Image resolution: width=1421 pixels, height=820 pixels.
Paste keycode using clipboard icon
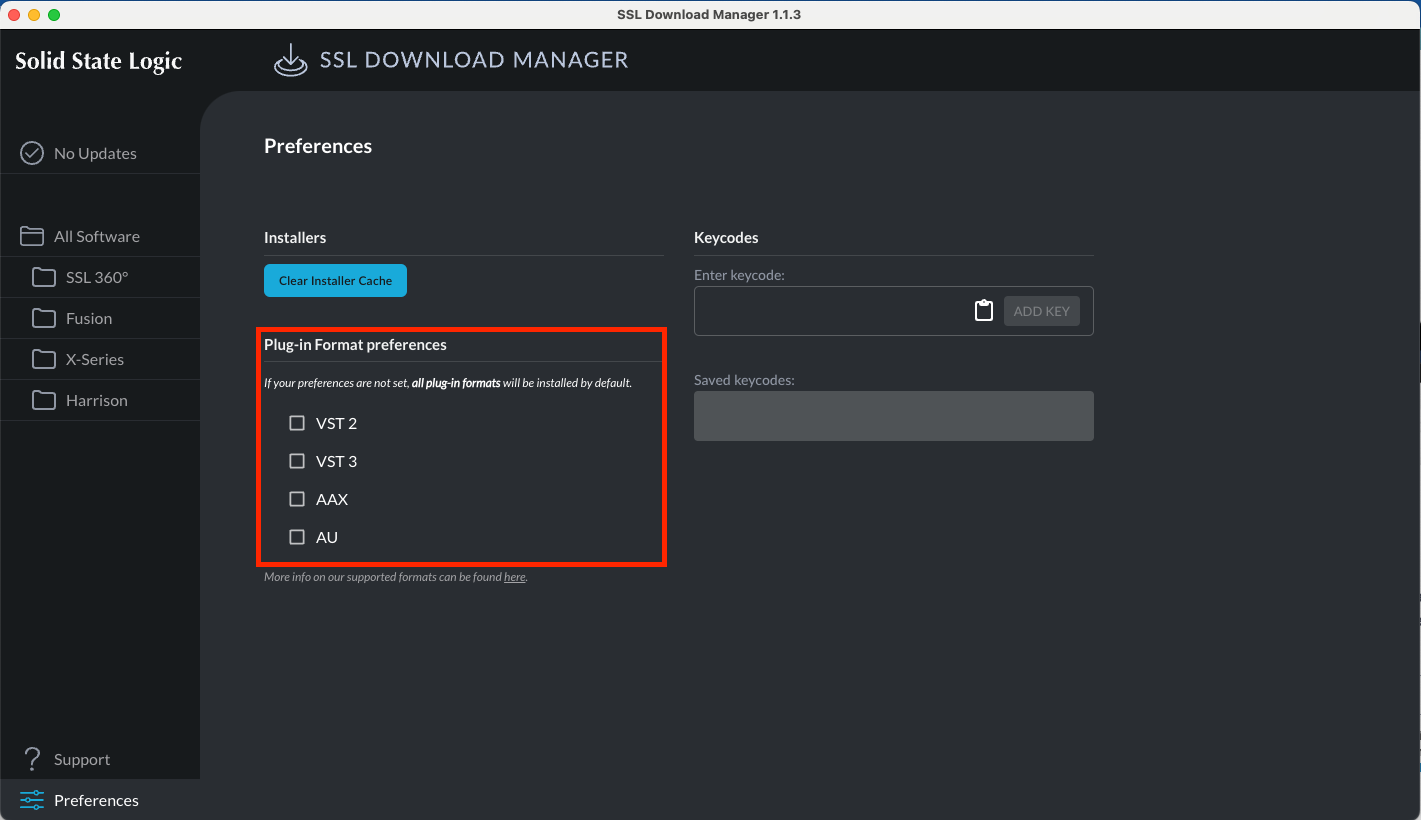point(983,311)
